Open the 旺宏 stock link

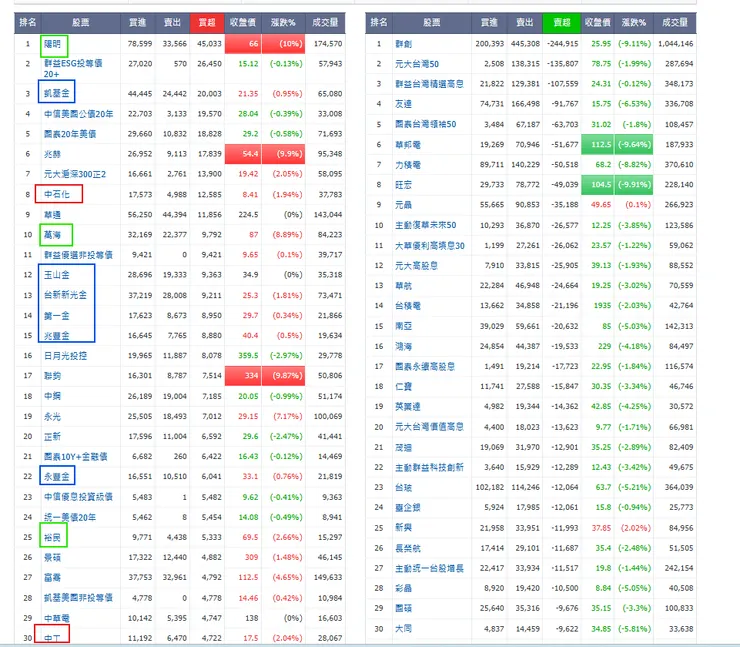coord(403,185)
